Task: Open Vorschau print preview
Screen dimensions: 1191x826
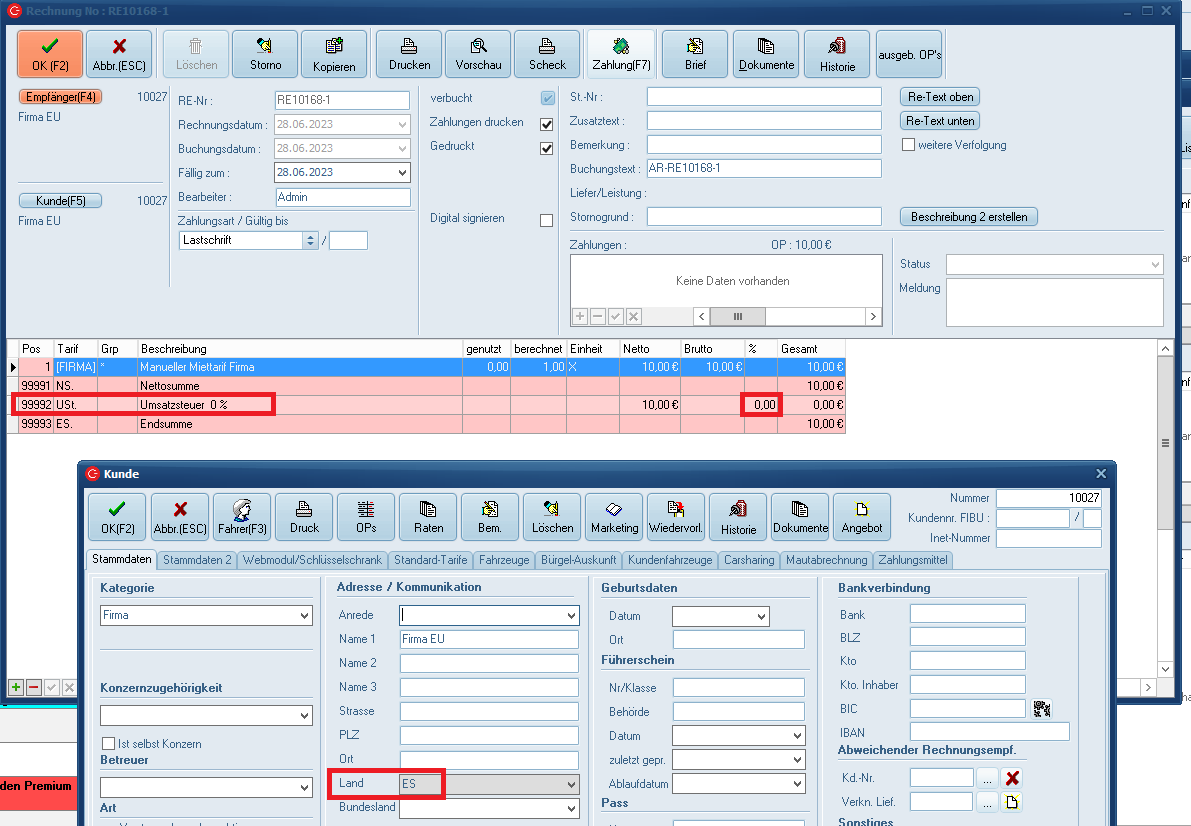Action: (478, 54)
